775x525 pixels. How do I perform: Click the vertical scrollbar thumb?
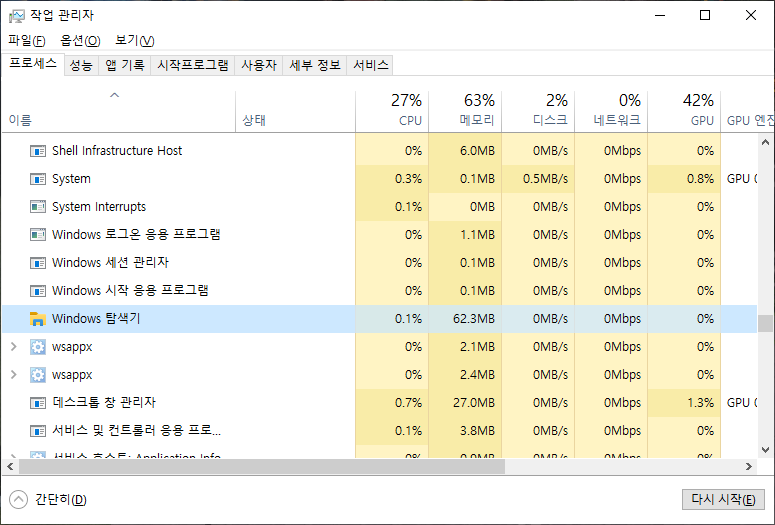[766, 323]
